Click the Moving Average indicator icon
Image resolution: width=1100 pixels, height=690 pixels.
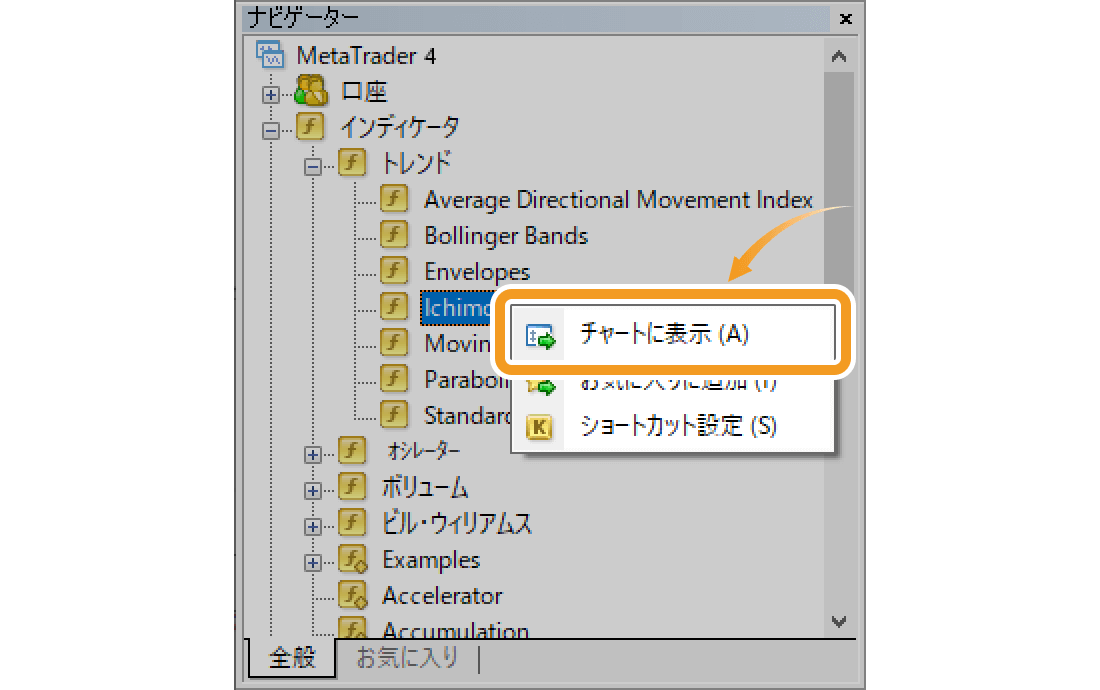click(x=394, y=342)
